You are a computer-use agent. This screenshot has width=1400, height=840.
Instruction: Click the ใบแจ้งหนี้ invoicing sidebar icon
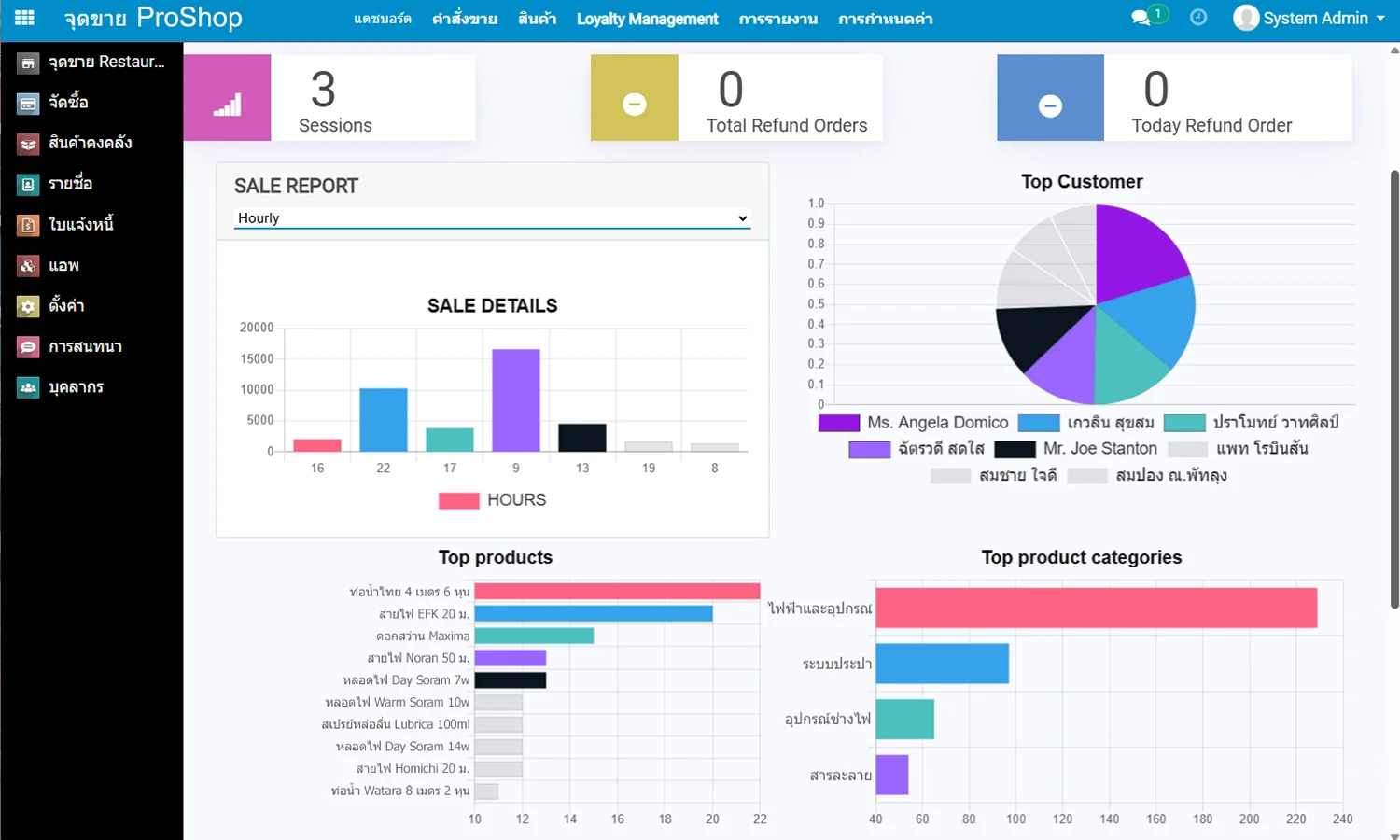tap(27, 225)
